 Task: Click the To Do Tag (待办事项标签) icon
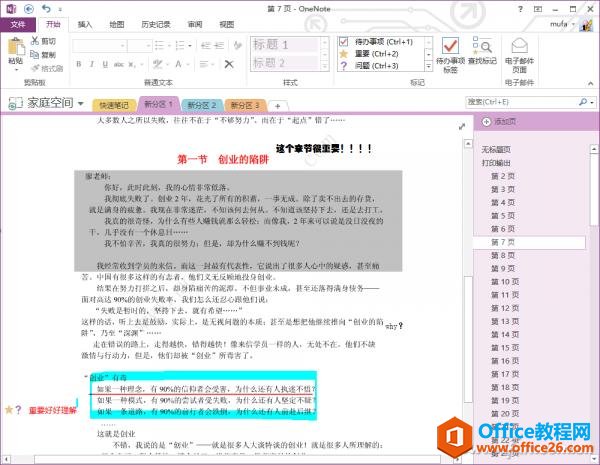click(x=450, y=48)
